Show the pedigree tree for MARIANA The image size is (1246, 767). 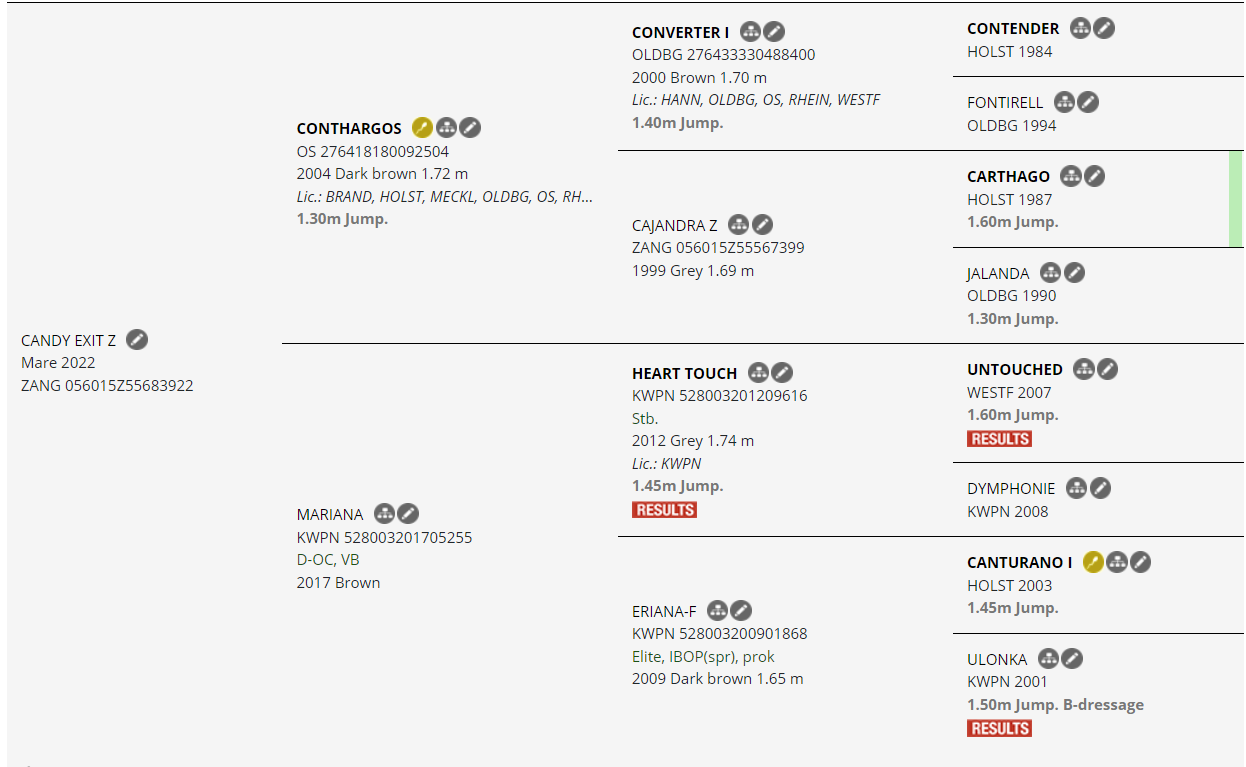384,514
